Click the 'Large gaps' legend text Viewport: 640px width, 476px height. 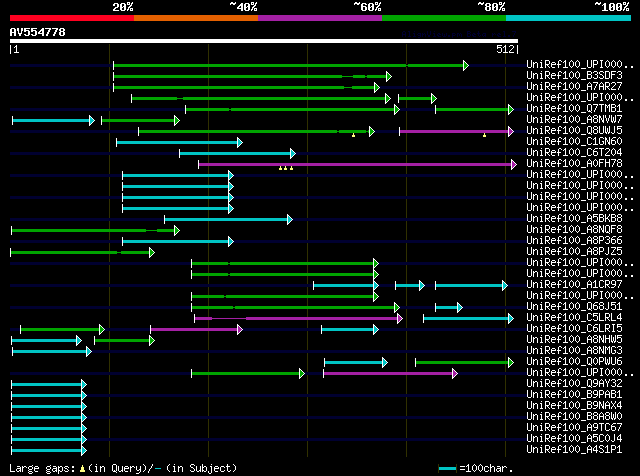(42, 468)
